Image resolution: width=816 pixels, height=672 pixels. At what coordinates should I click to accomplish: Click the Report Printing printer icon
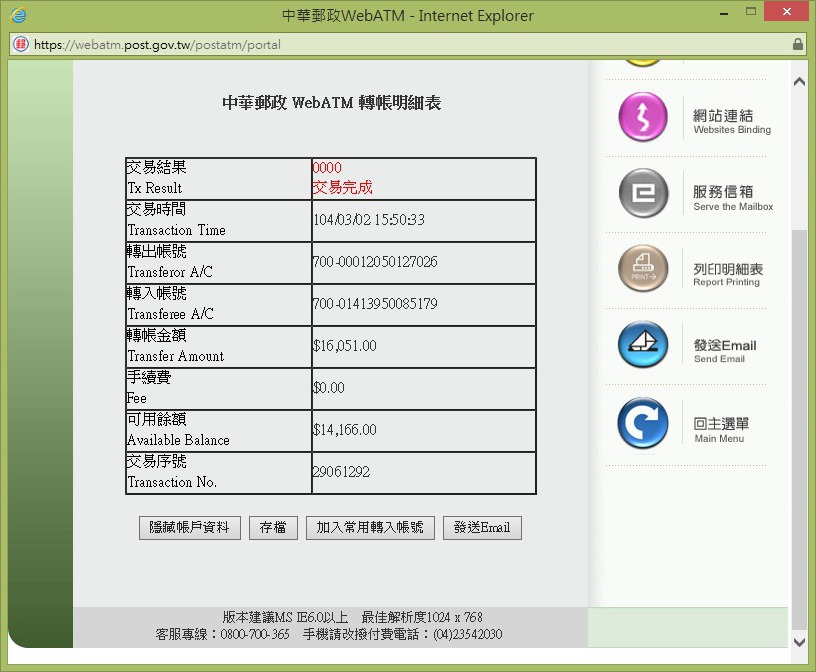tap(643, 269)
